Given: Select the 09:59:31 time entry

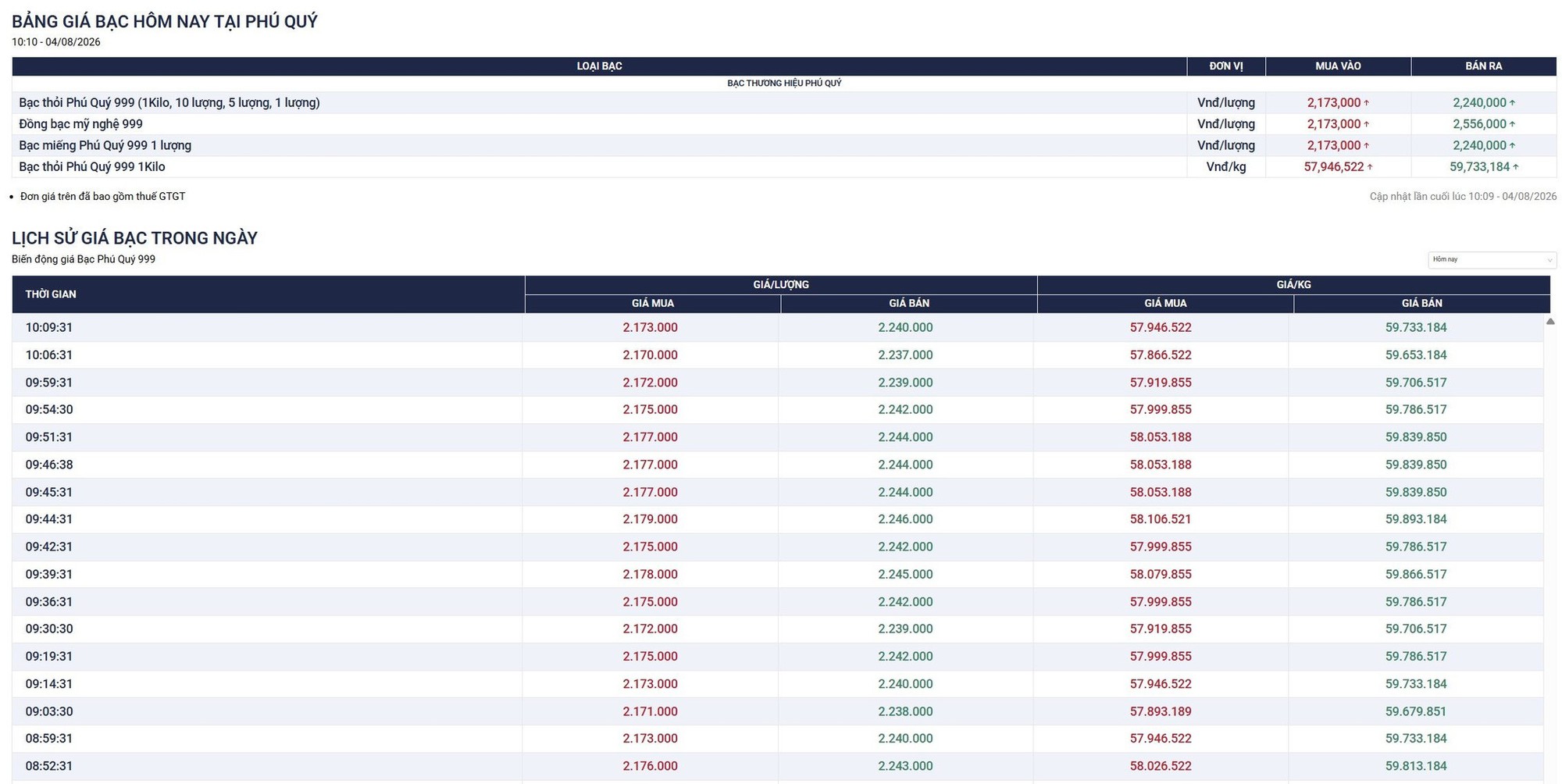Looking at the screenshot, I should coord(49,383).
